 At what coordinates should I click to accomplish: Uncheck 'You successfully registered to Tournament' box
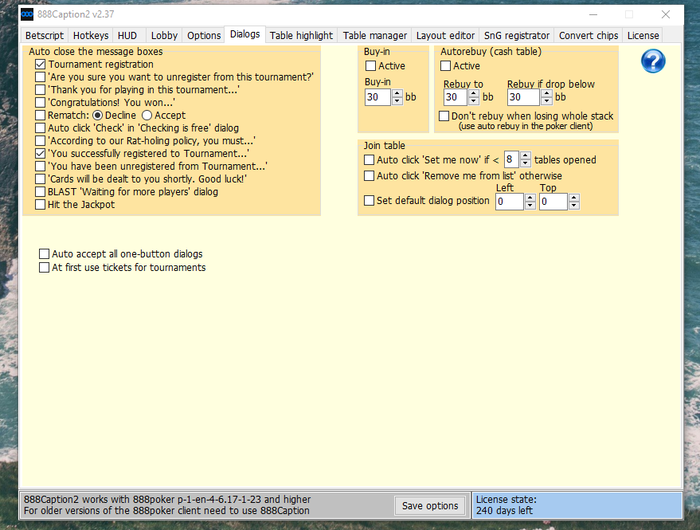point(40,154)
